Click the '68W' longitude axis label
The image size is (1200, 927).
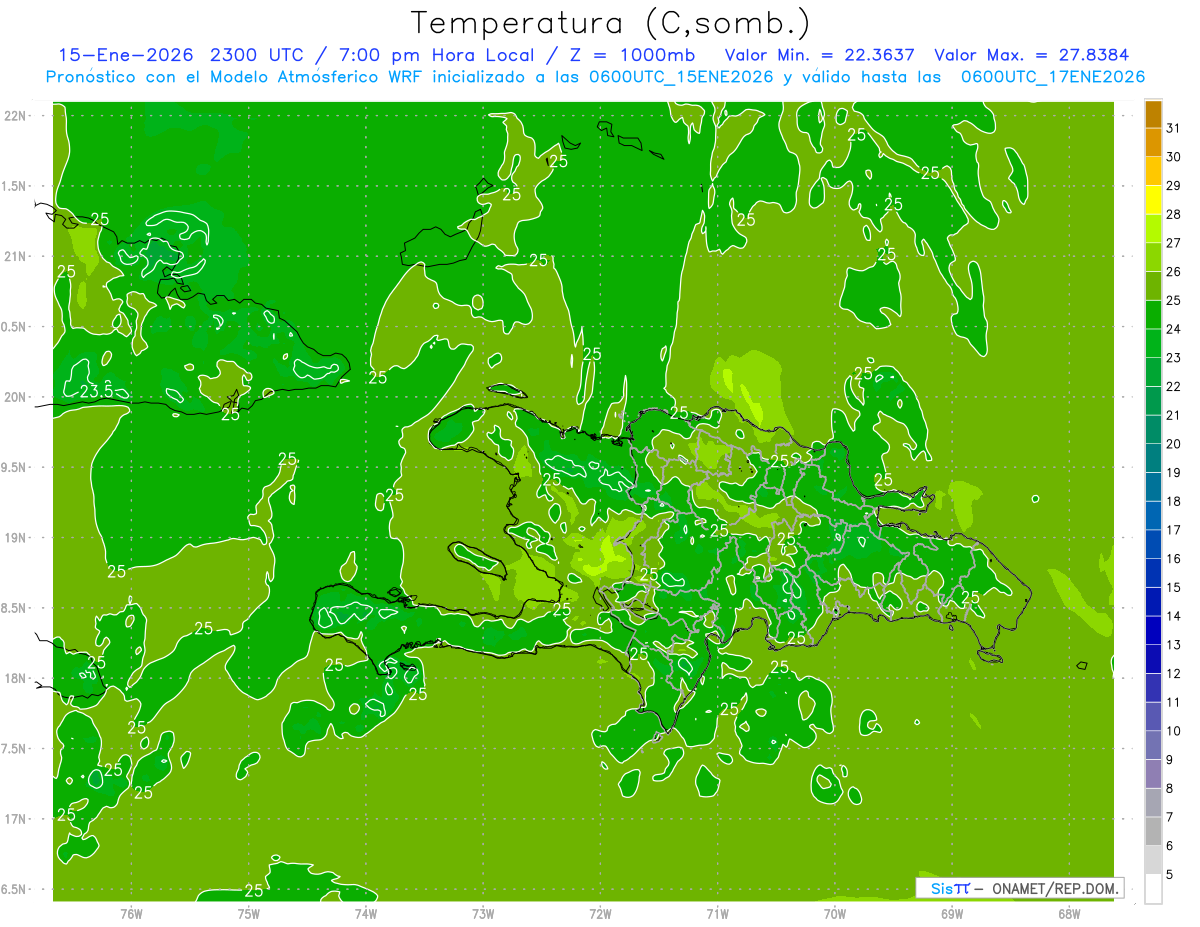click(1069, 913)
